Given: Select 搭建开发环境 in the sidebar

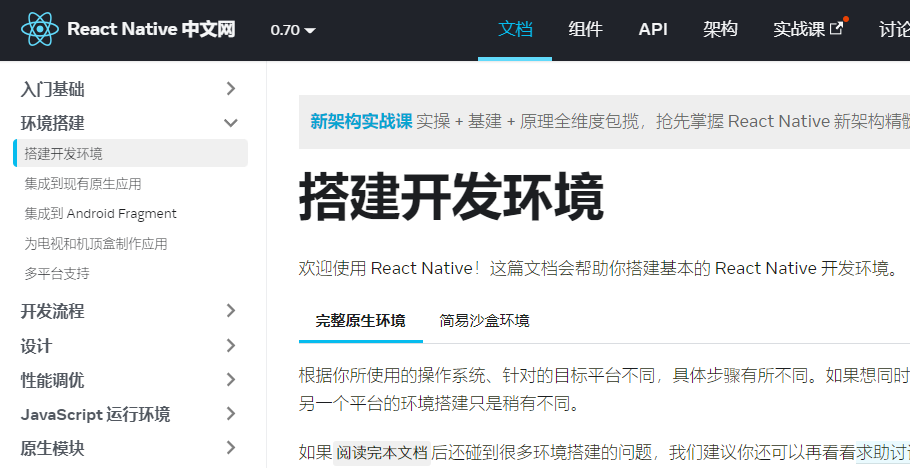Looking at the screenshot, I should (131, 153).
